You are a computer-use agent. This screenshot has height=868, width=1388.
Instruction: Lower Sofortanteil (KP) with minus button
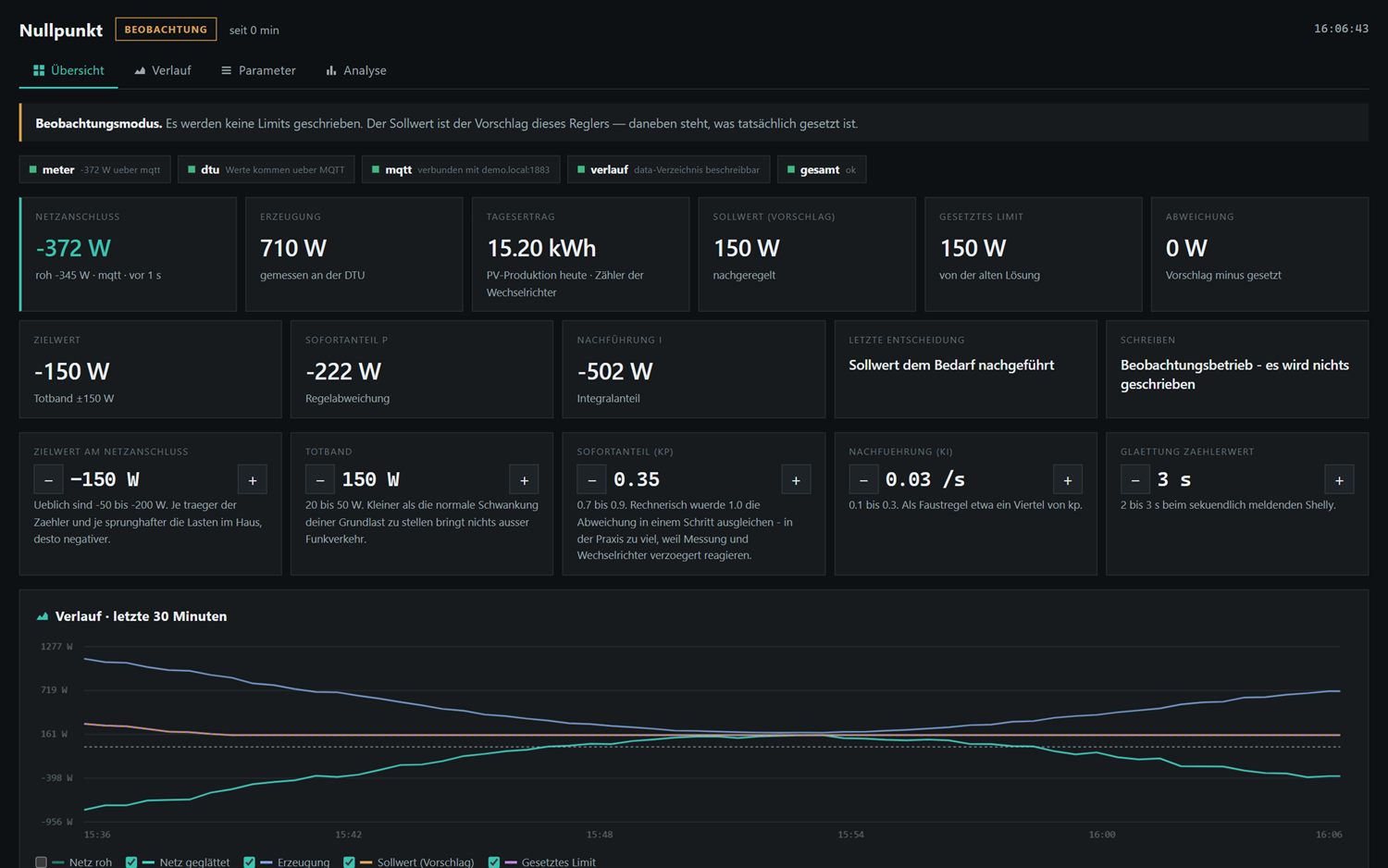click(591, 479)
